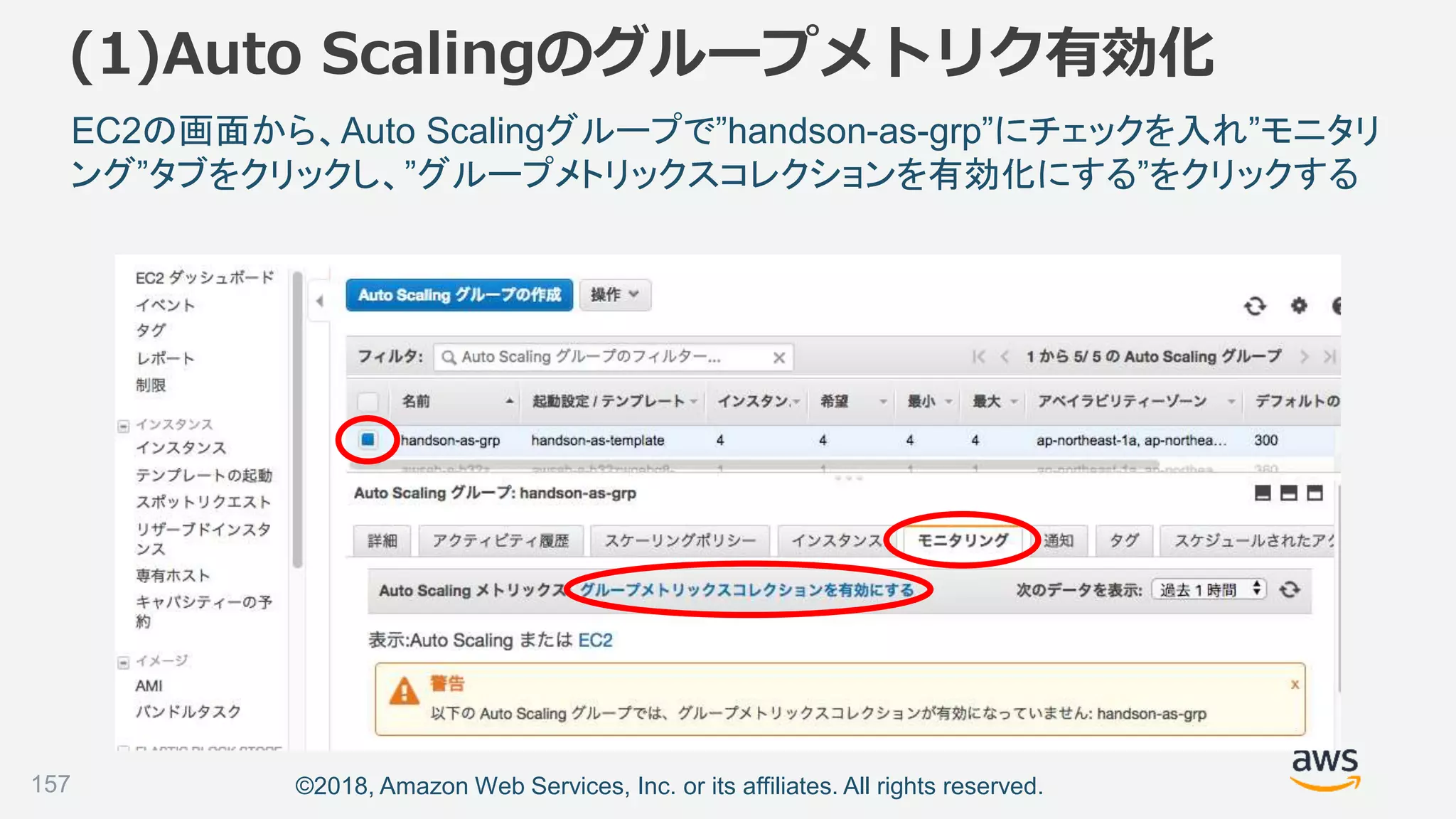The height and width of the screenshot is (819, 1456).
Task: Open スポットリクエスト in sidebar
Action: point(203,502)
